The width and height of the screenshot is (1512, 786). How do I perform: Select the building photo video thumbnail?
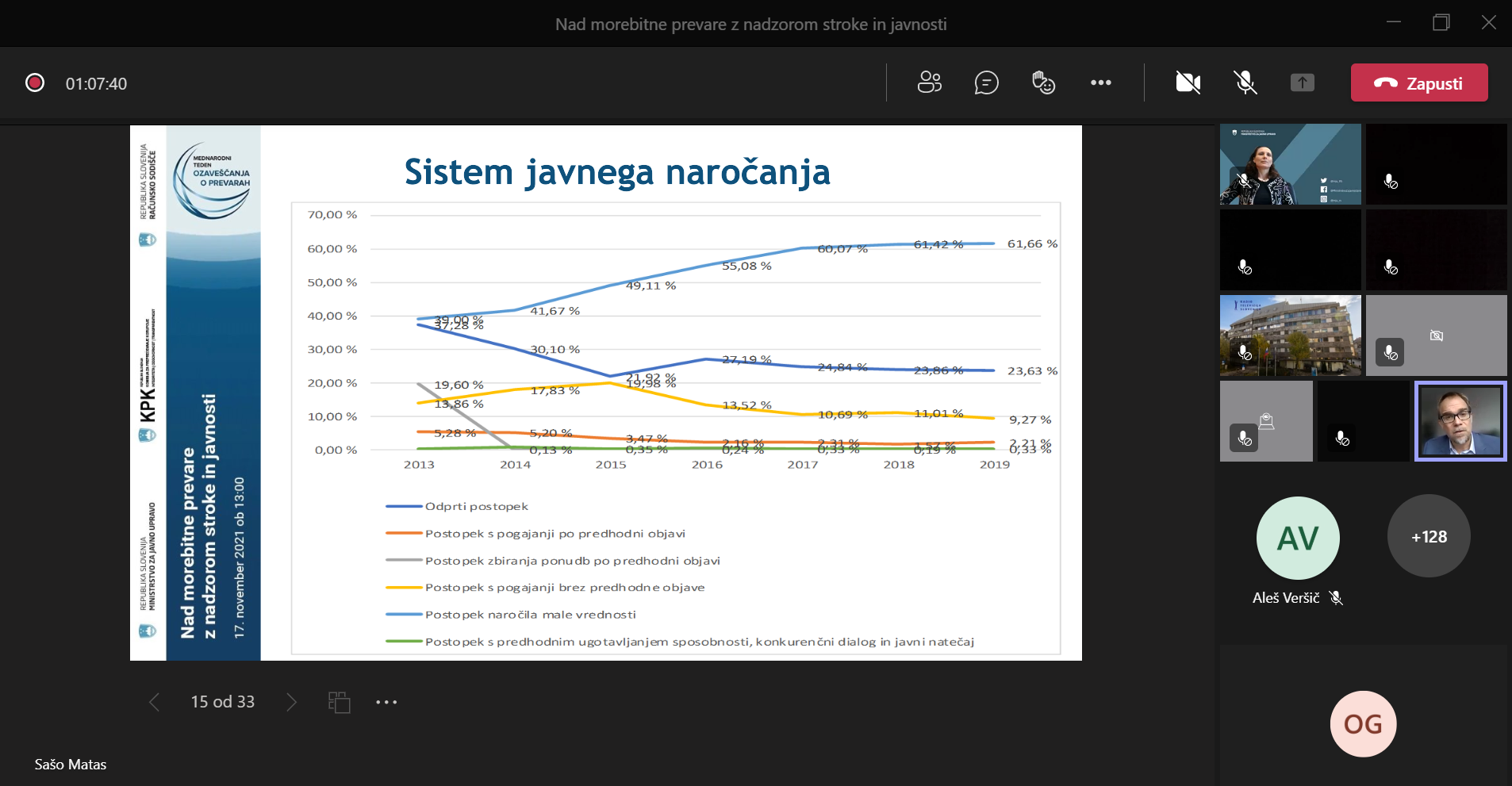click(1290, 335)
